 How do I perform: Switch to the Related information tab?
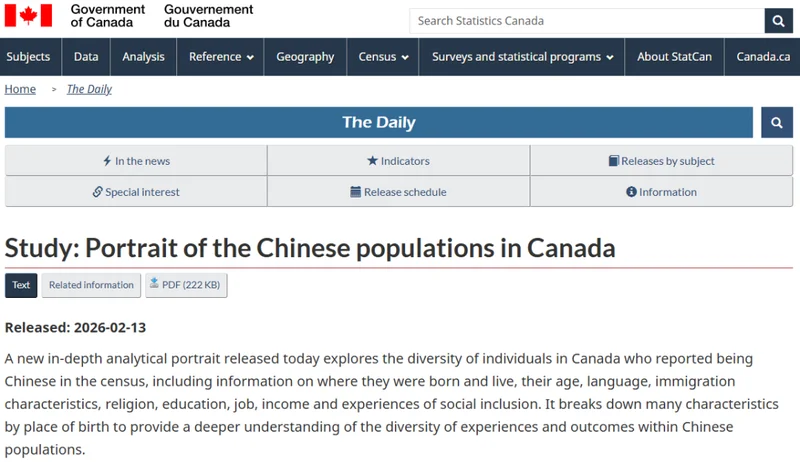91,285
